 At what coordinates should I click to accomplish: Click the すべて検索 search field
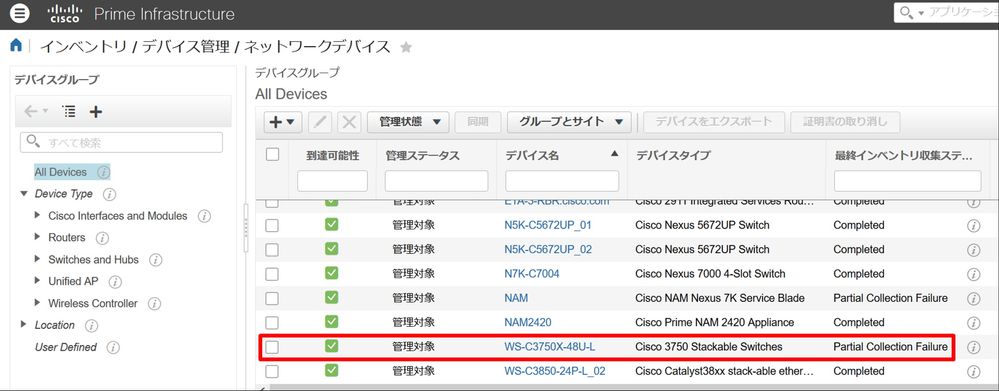(x=121, y=143)
